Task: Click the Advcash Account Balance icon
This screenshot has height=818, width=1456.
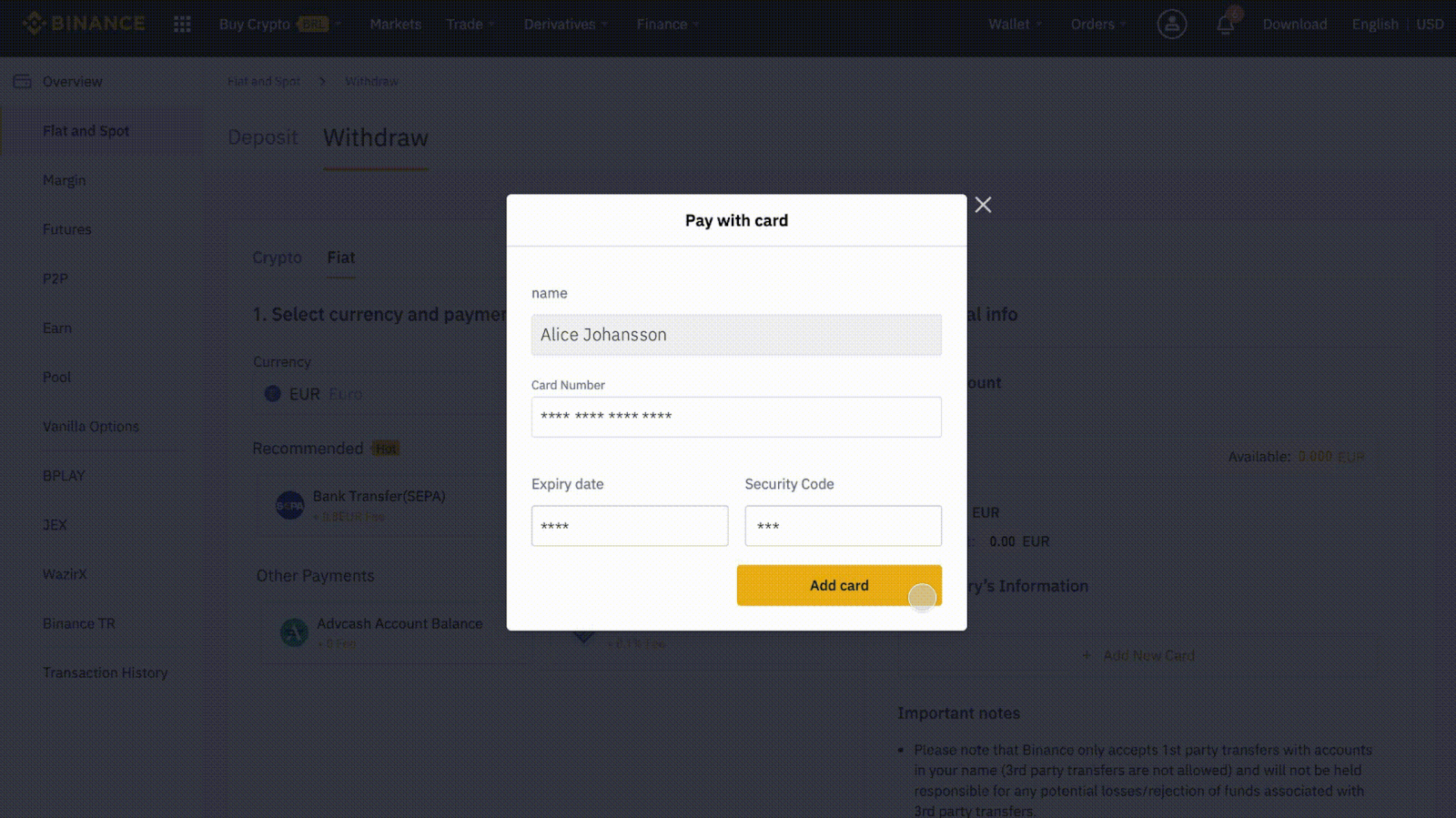Action: 292,631
